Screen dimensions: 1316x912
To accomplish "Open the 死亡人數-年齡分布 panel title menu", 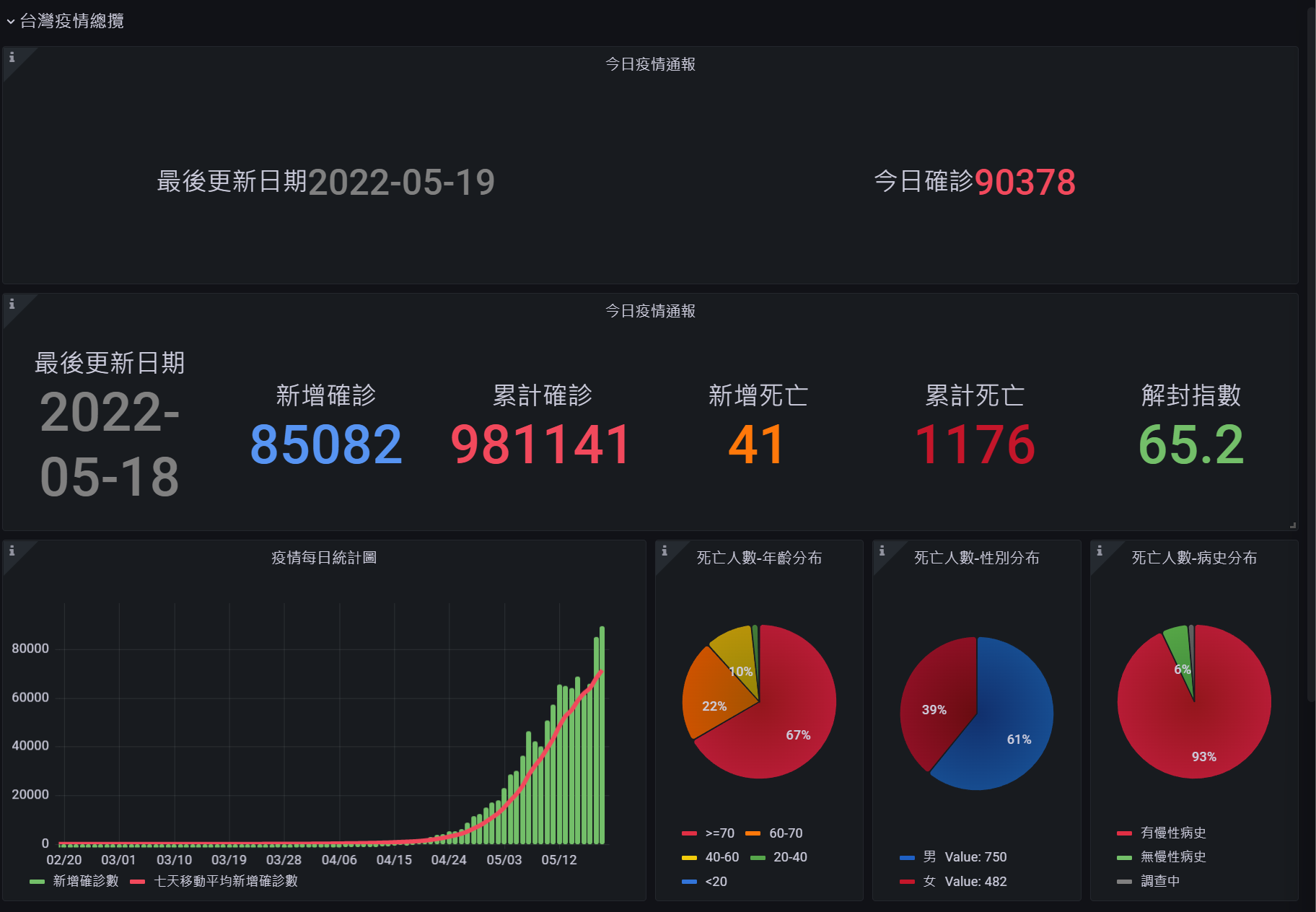I will pos(759,558).
